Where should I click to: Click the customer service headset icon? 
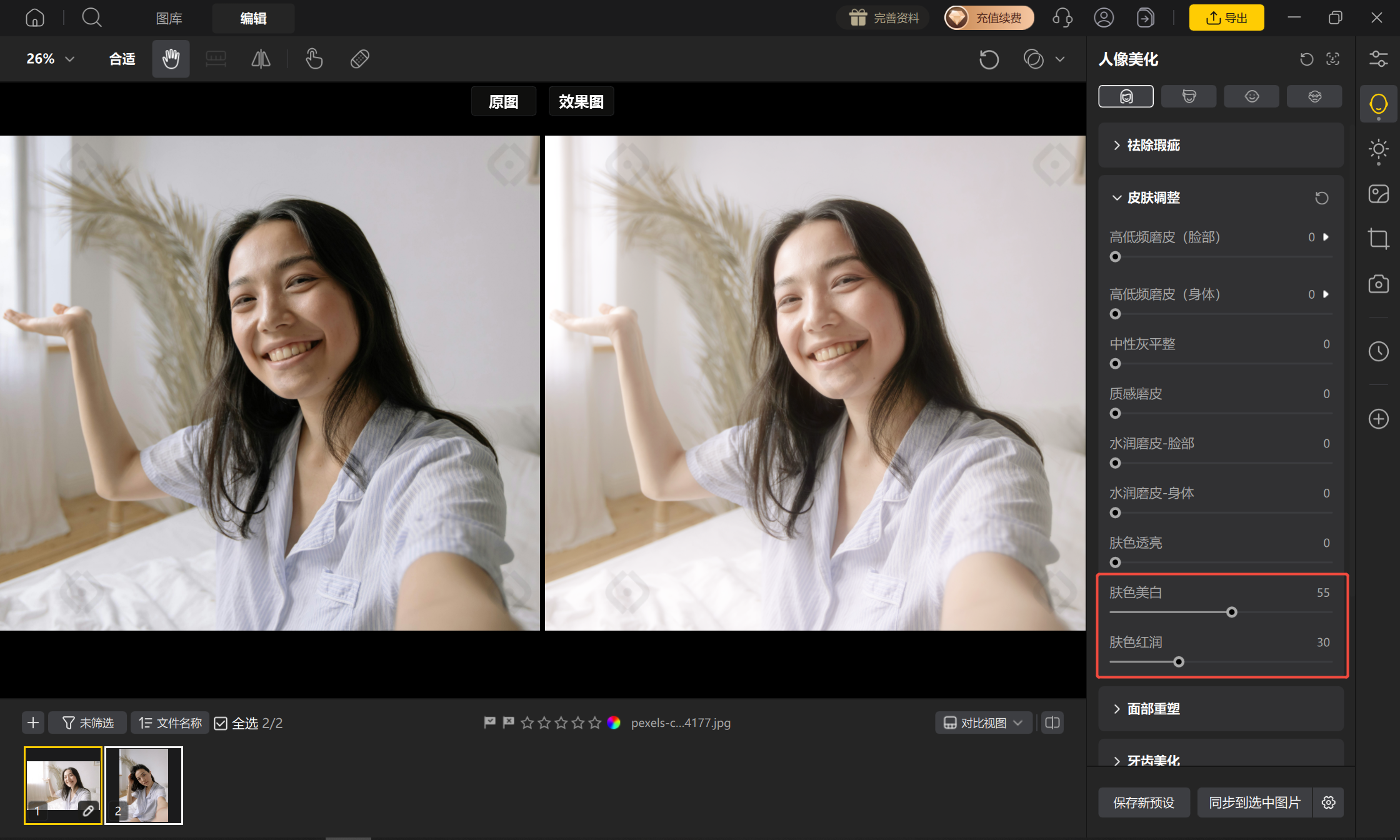(x=1062, y=17)
